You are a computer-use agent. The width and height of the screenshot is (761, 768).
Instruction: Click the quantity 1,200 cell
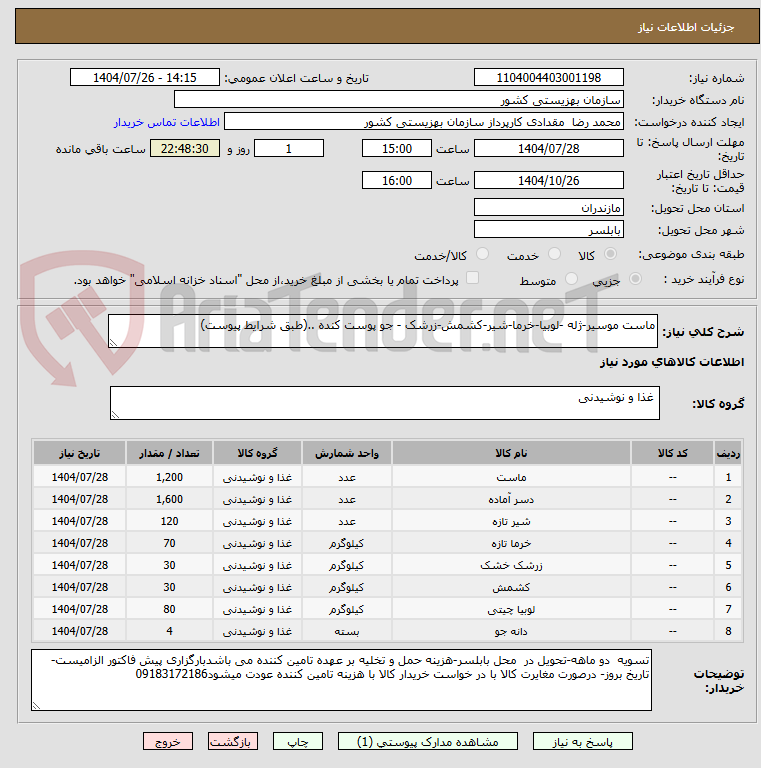pos(169,477)
